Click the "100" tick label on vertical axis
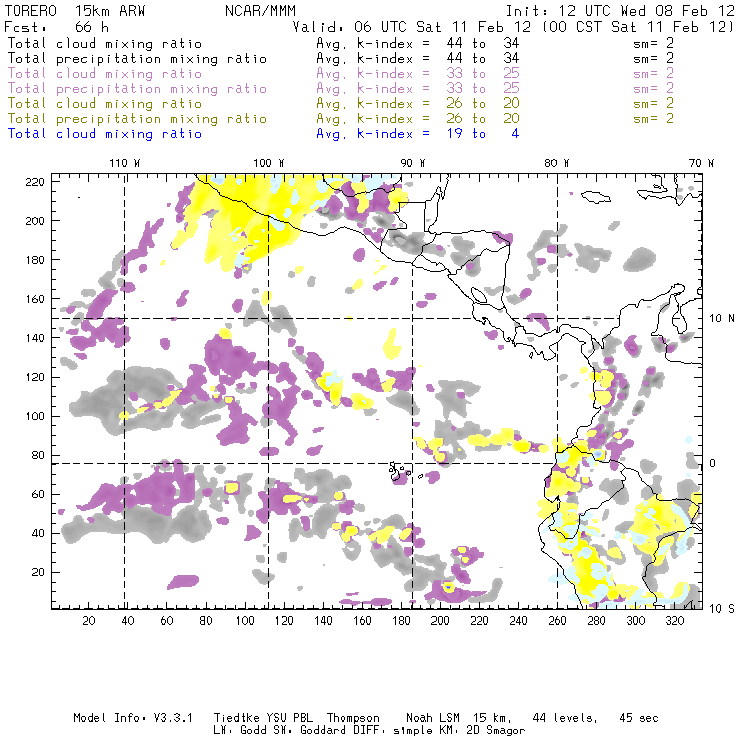This screenshot has width=740, height=740. pos(34,416)
